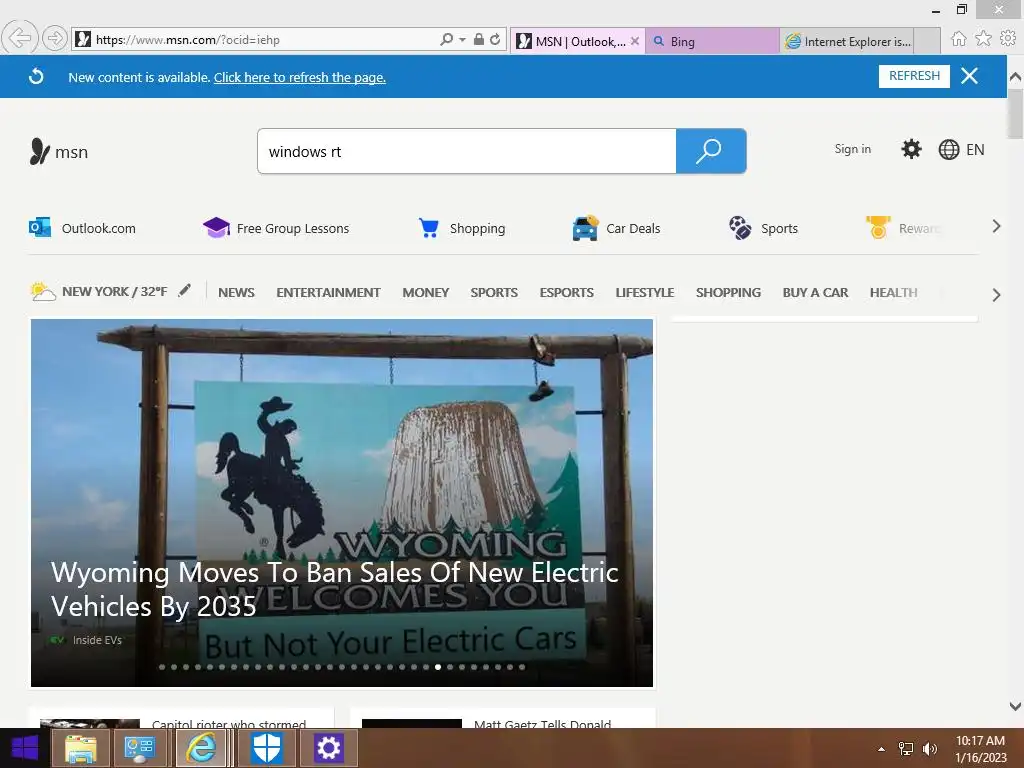
Task: Open New York 32°F weather
Action: (99, 291)
